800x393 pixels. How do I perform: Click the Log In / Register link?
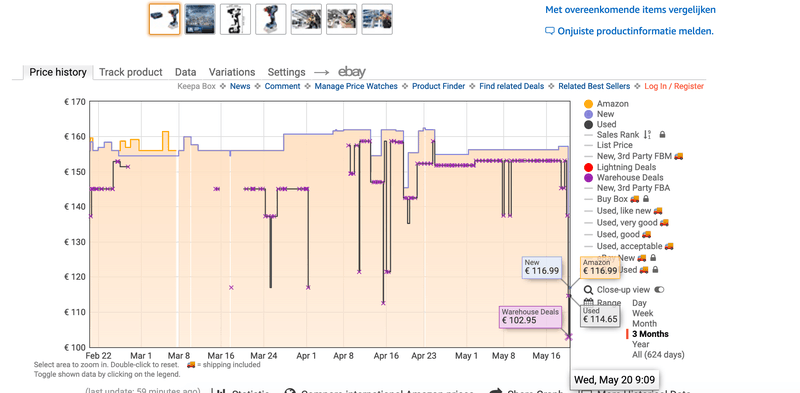tap(674, 86)
